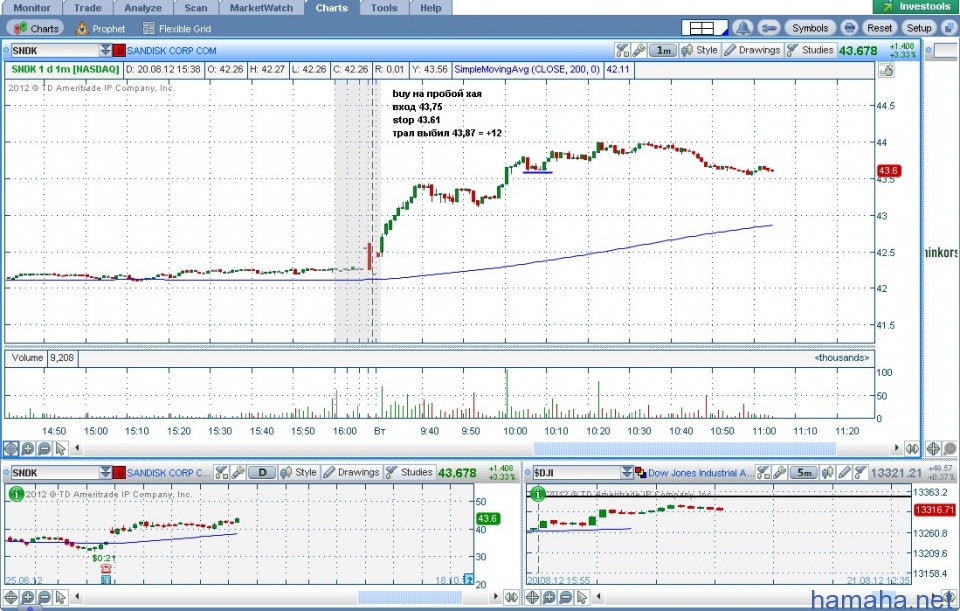Open the chart grid layout selector
This screenshot has width=960, height=611.
point(705,28)
